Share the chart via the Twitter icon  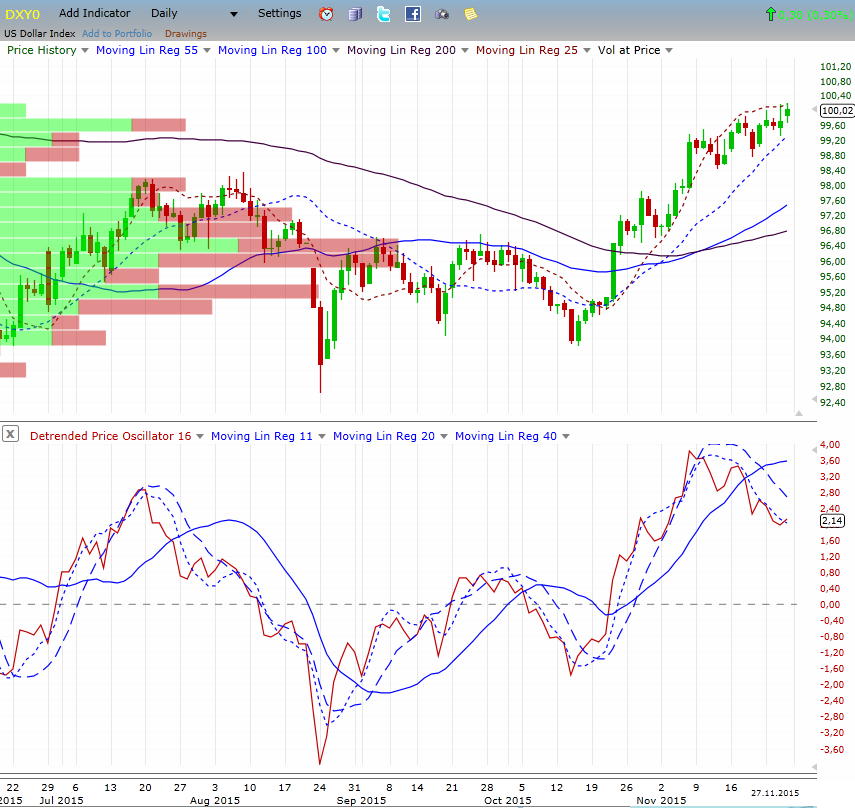point(382,13)
